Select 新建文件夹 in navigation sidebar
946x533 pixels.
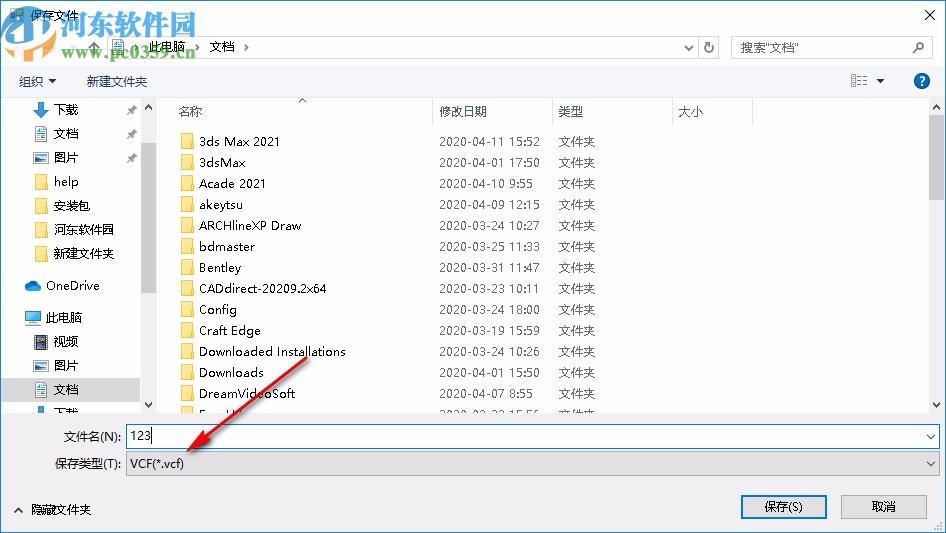pos(83,254)
